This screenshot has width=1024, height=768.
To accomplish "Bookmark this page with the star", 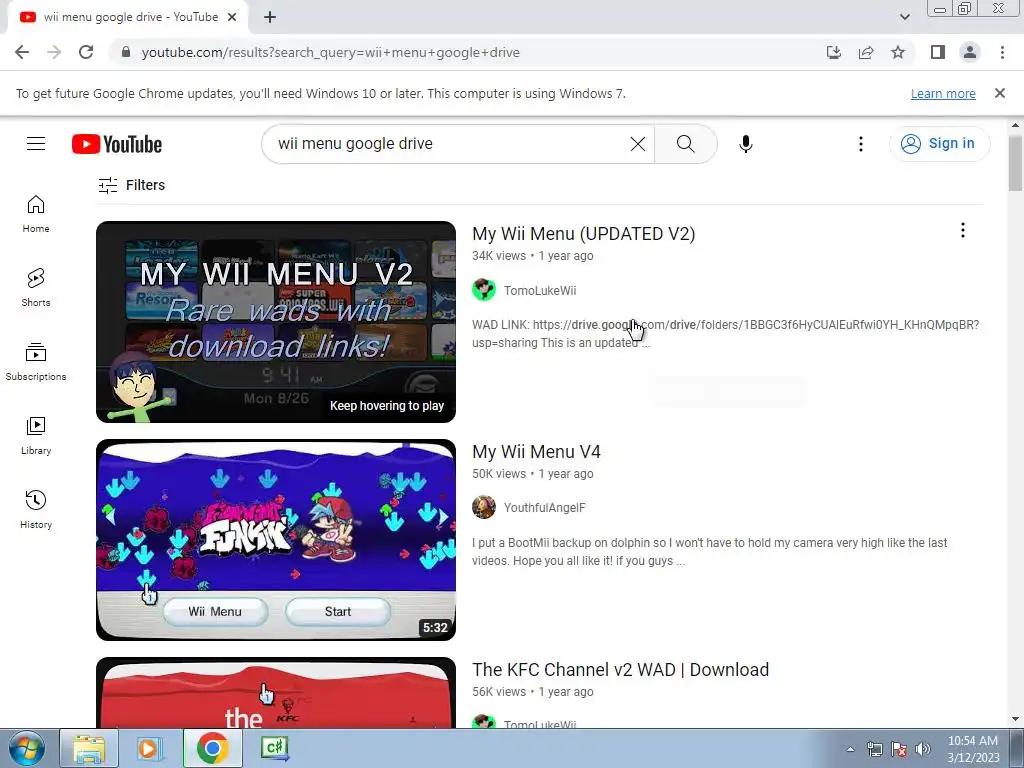I will click(x=898, y=52).
